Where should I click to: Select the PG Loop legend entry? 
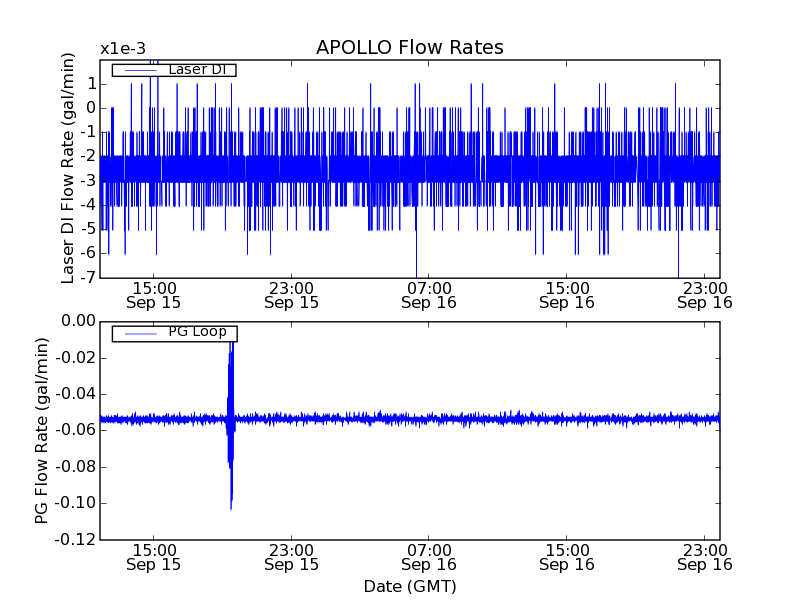pos(174,333)
